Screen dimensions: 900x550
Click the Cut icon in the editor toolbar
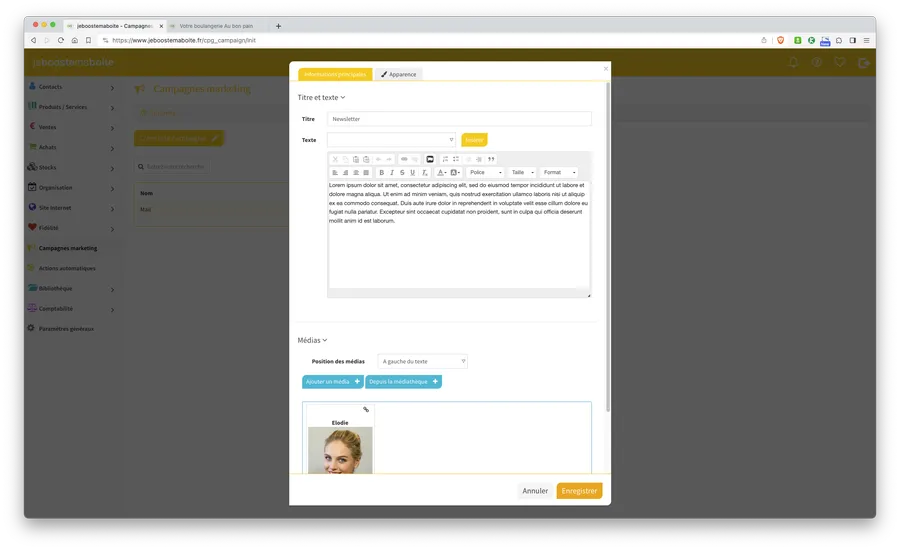pyautogui.click(x=335, y=159)
